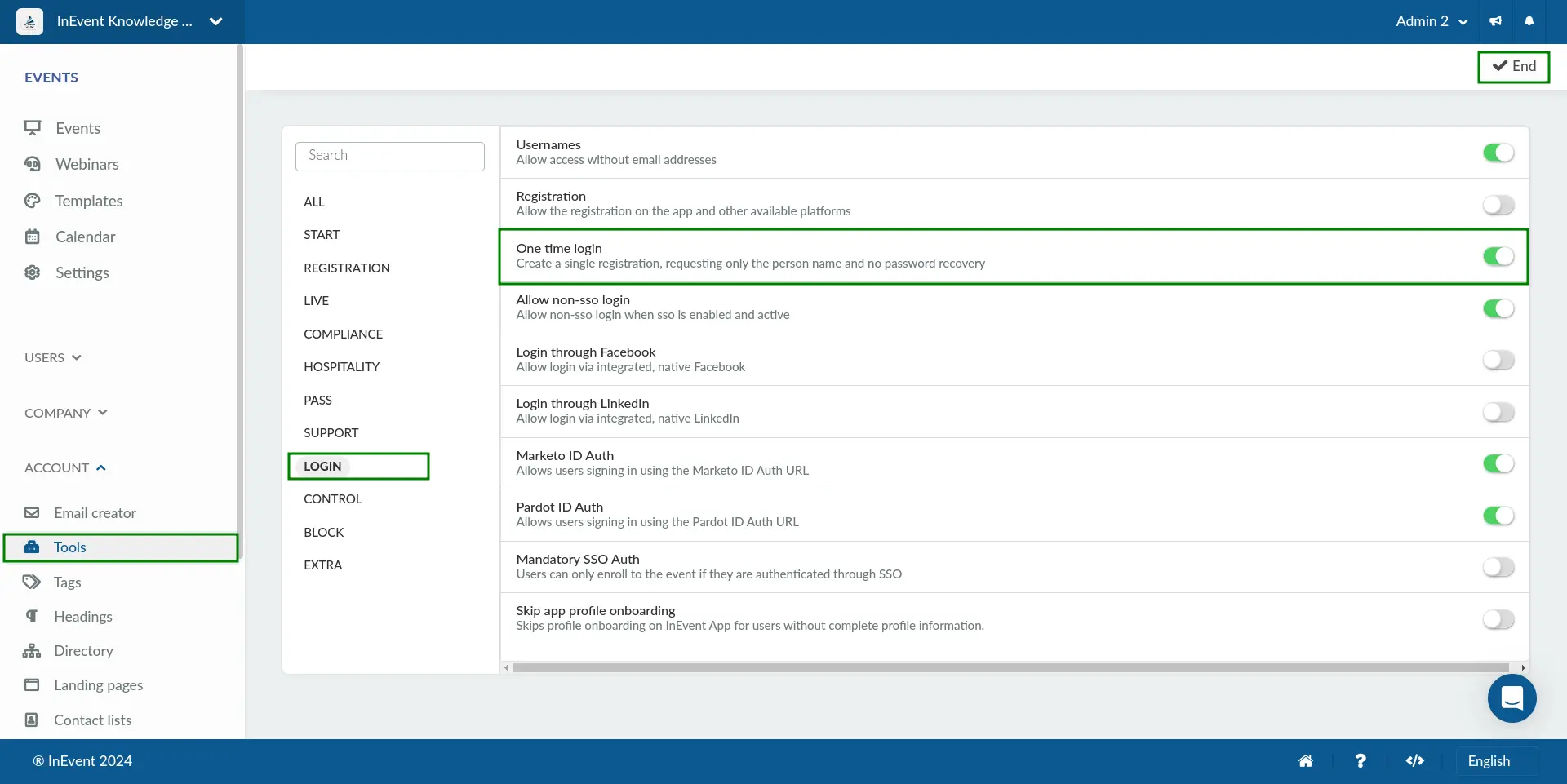
Task: Click the checkmark icon on End button
Action: tap(1500, 66)
